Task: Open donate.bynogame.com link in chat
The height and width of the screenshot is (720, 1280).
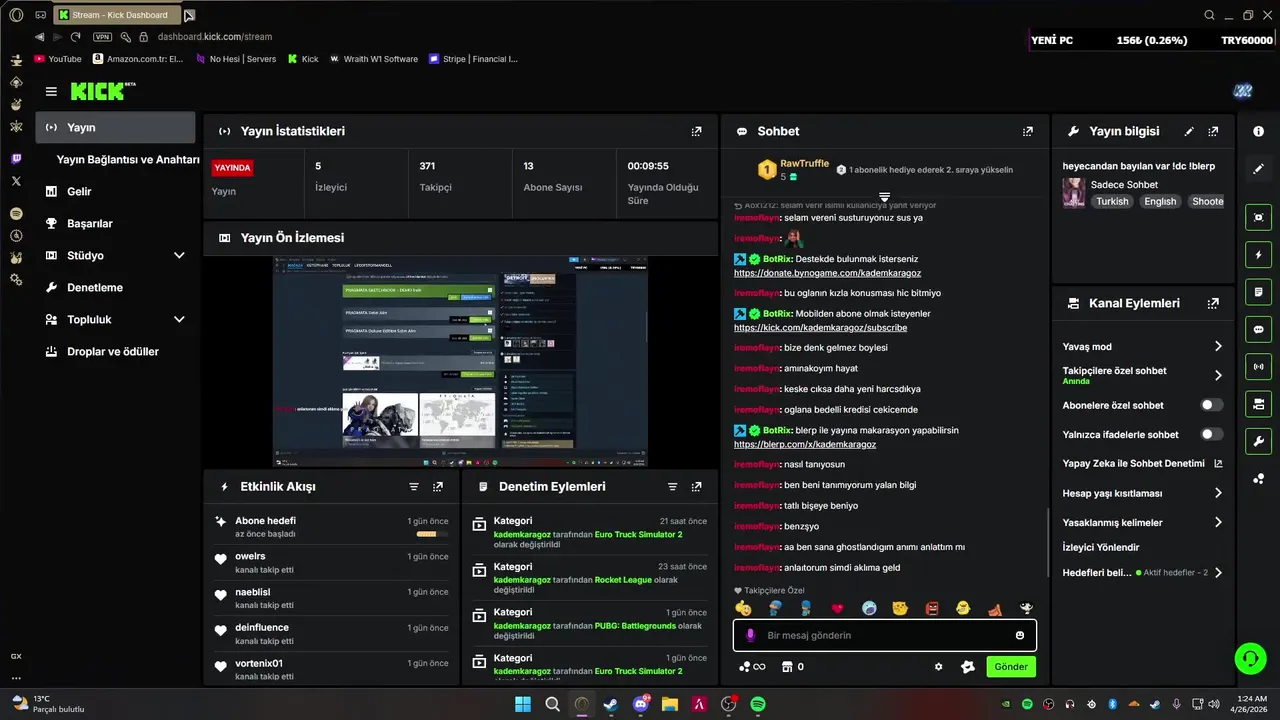Action: (827, 273)
